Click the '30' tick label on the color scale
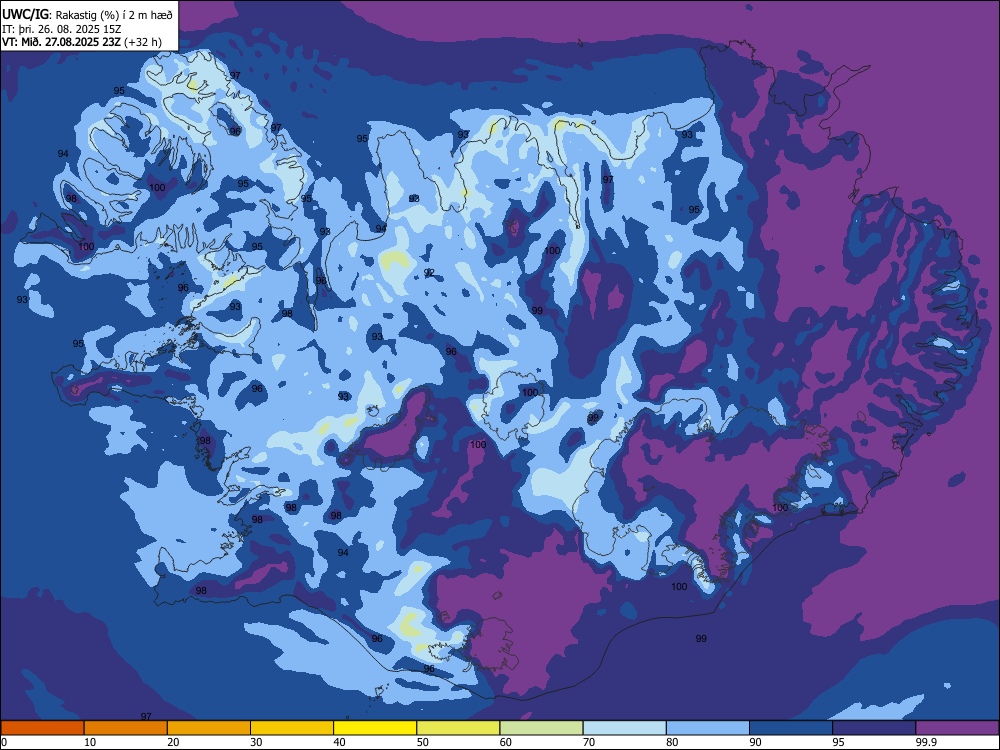 [x=256, y=742]
